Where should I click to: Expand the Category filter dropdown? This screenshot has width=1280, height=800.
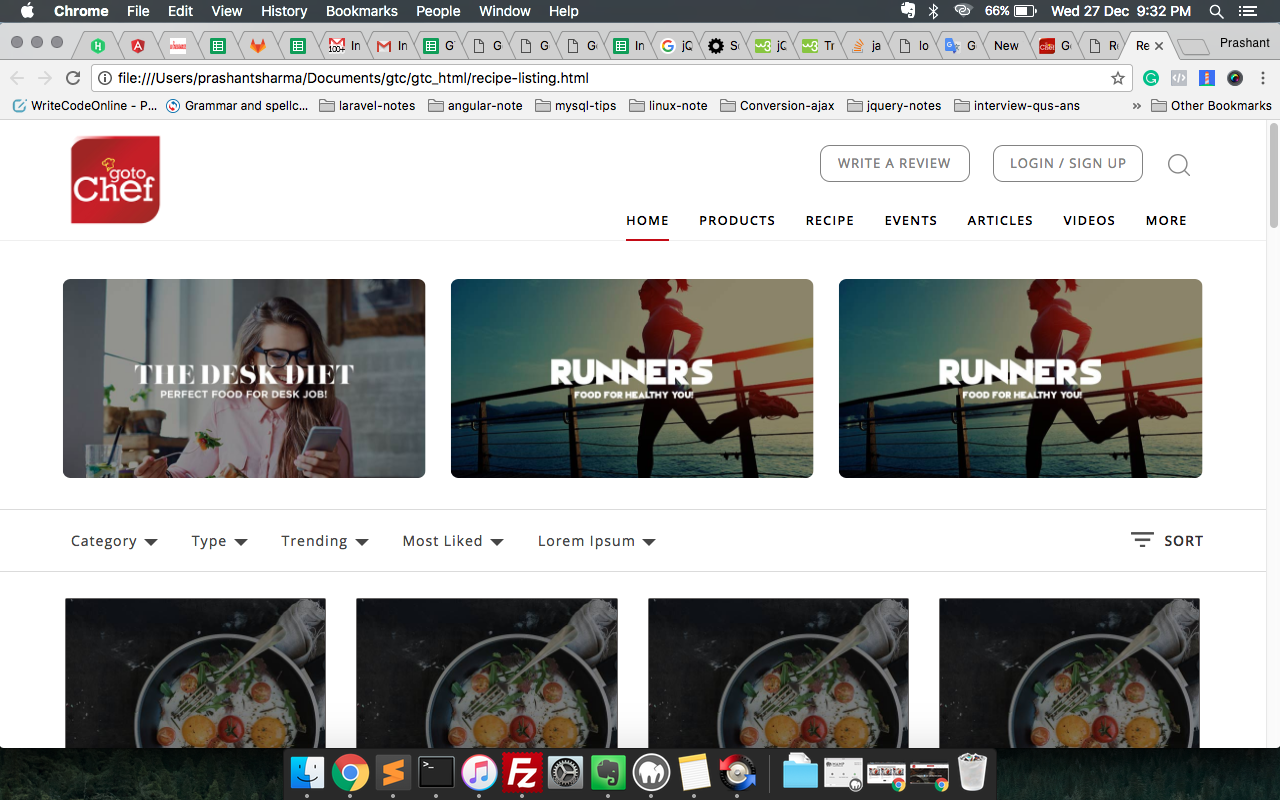[114, 541]
